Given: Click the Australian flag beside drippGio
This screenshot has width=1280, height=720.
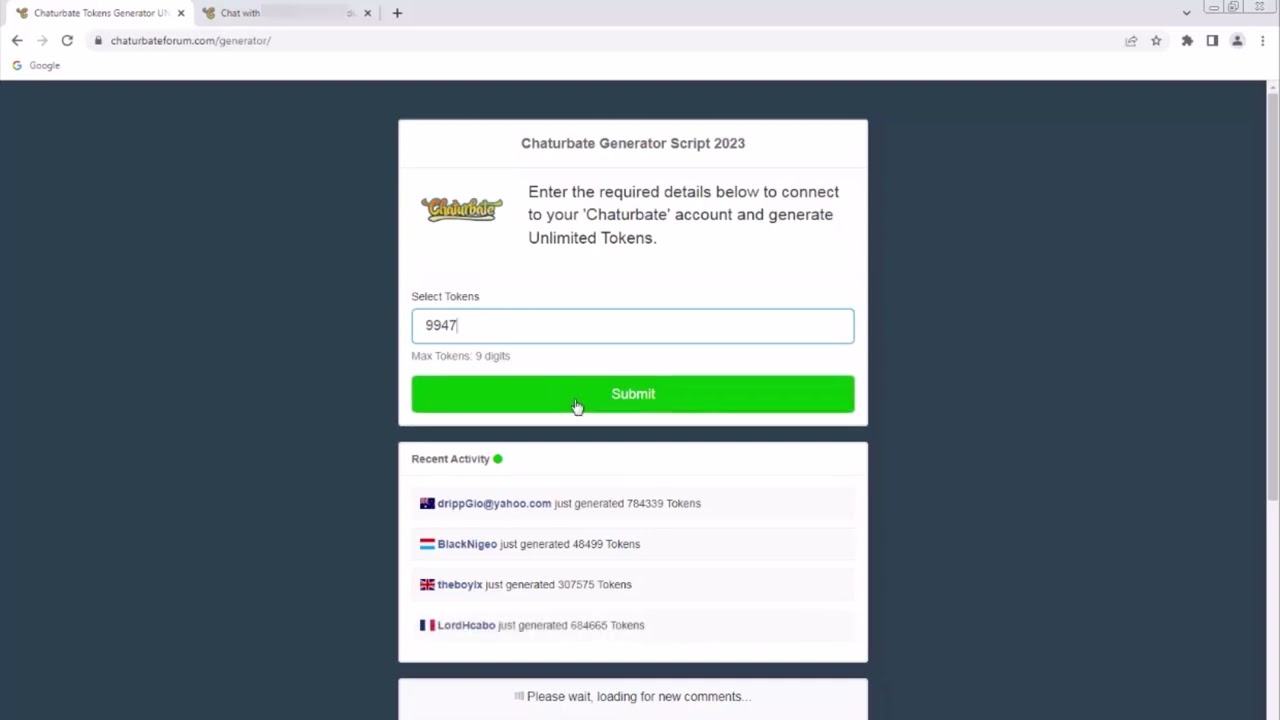Looking at the screenshot, I should [x=427, y=504].
